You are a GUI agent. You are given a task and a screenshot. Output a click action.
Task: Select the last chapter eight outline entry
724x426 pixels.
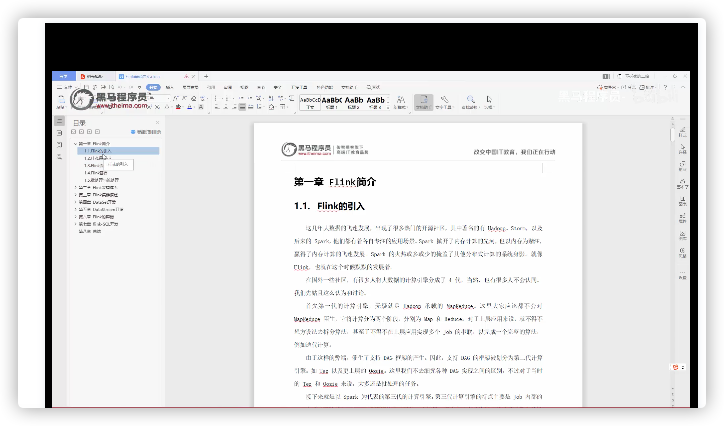90,231
